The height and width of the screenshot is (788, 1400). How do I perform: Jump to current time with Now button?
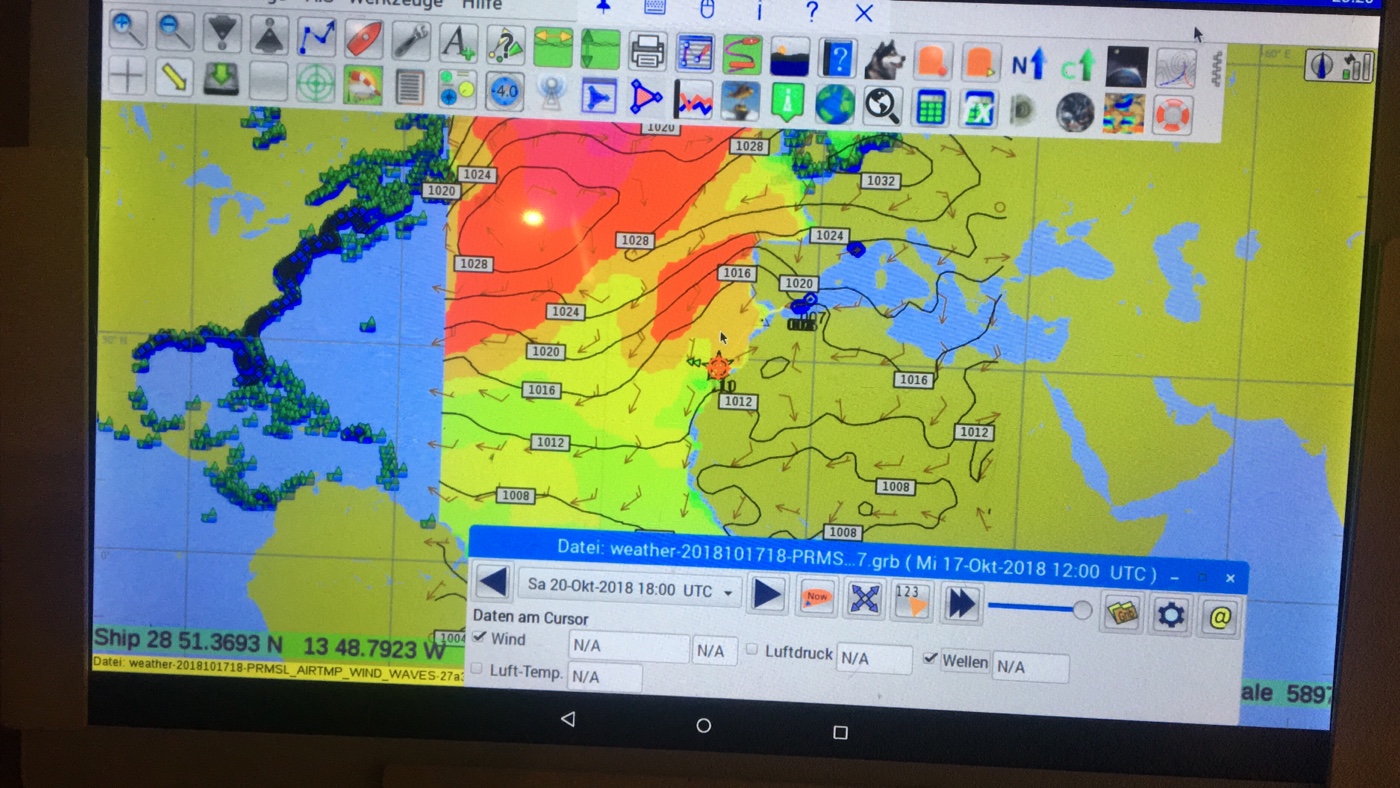[817, 597]
